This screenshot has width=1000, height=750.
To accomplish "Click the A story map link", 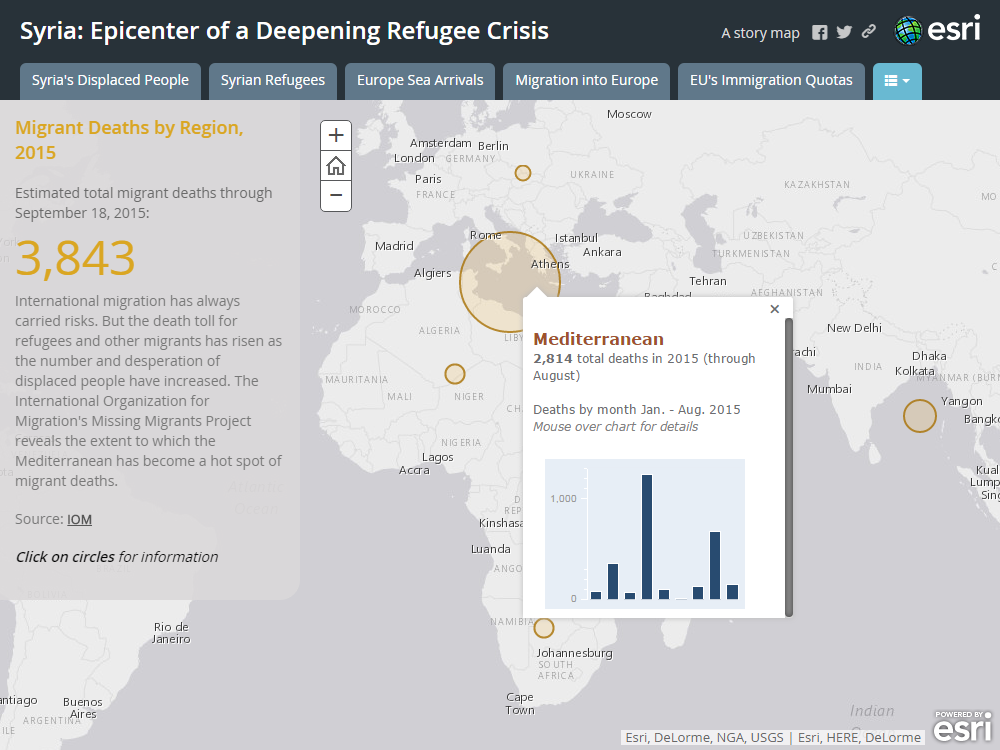I will [760, 33].
